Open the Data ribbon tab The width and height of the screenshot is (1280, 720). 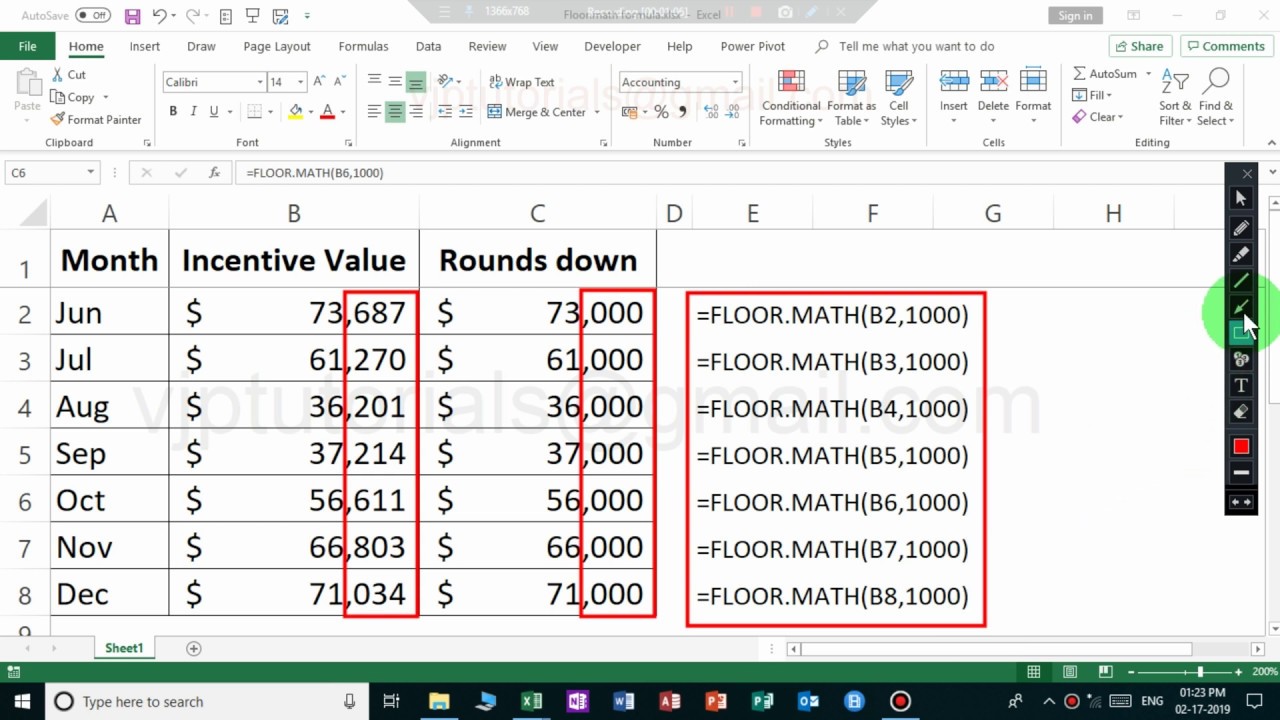click(428, 46)
